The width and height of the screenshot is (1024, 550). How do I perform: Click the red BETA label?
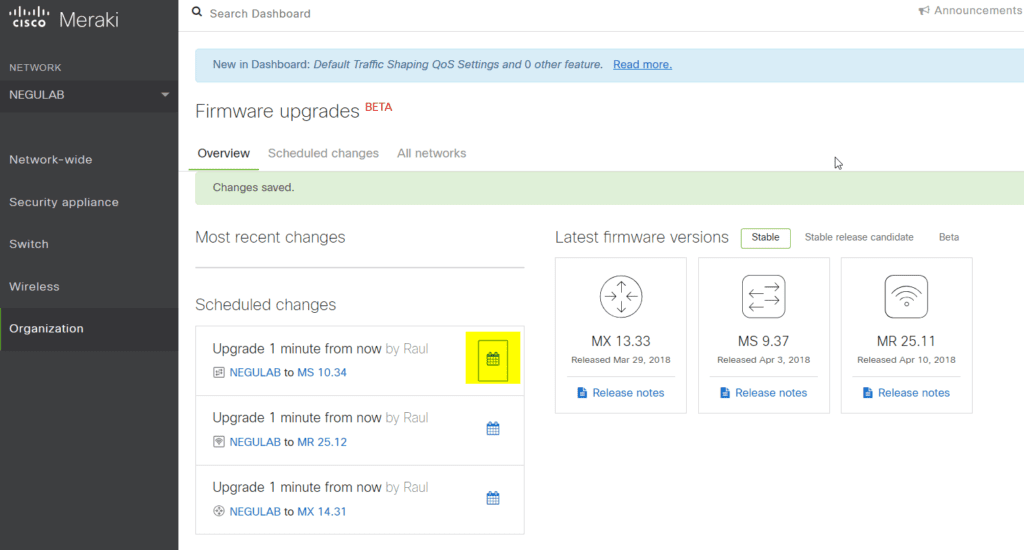click(378, 107)
